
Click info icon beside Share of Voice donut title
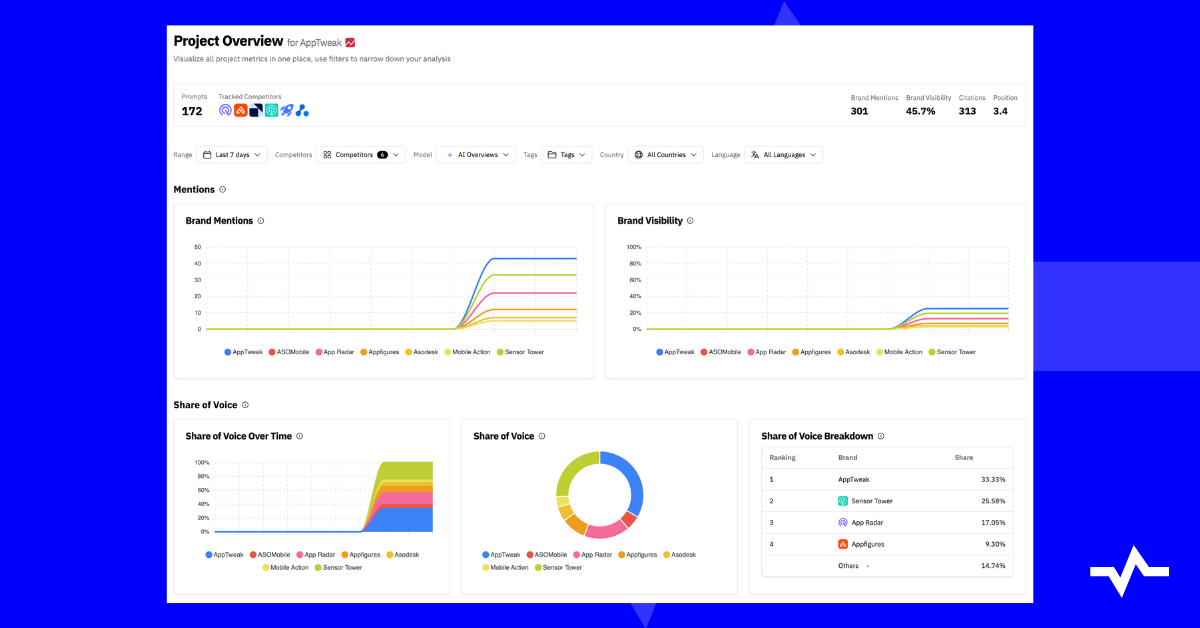click(x=542, y=436)
